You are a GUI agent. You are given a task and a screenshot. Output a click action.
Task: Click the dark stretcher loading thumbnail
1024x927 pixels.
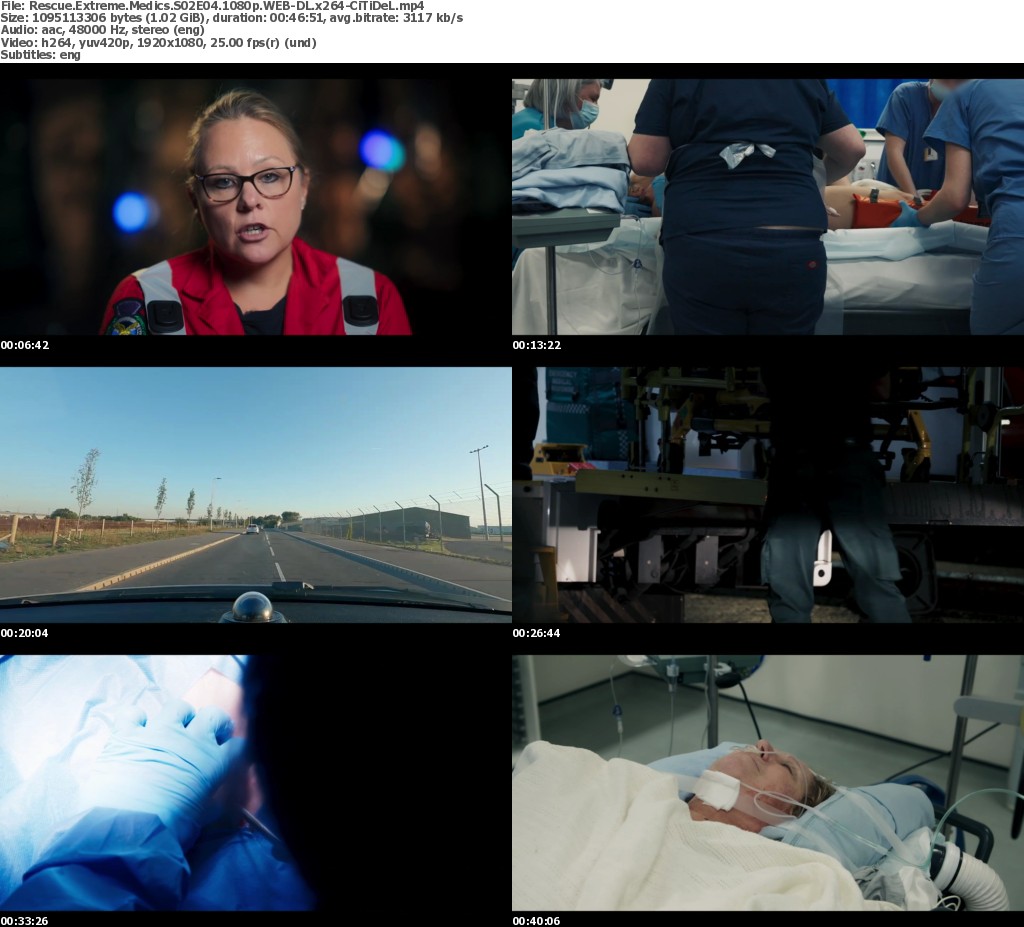coord(768,495)
